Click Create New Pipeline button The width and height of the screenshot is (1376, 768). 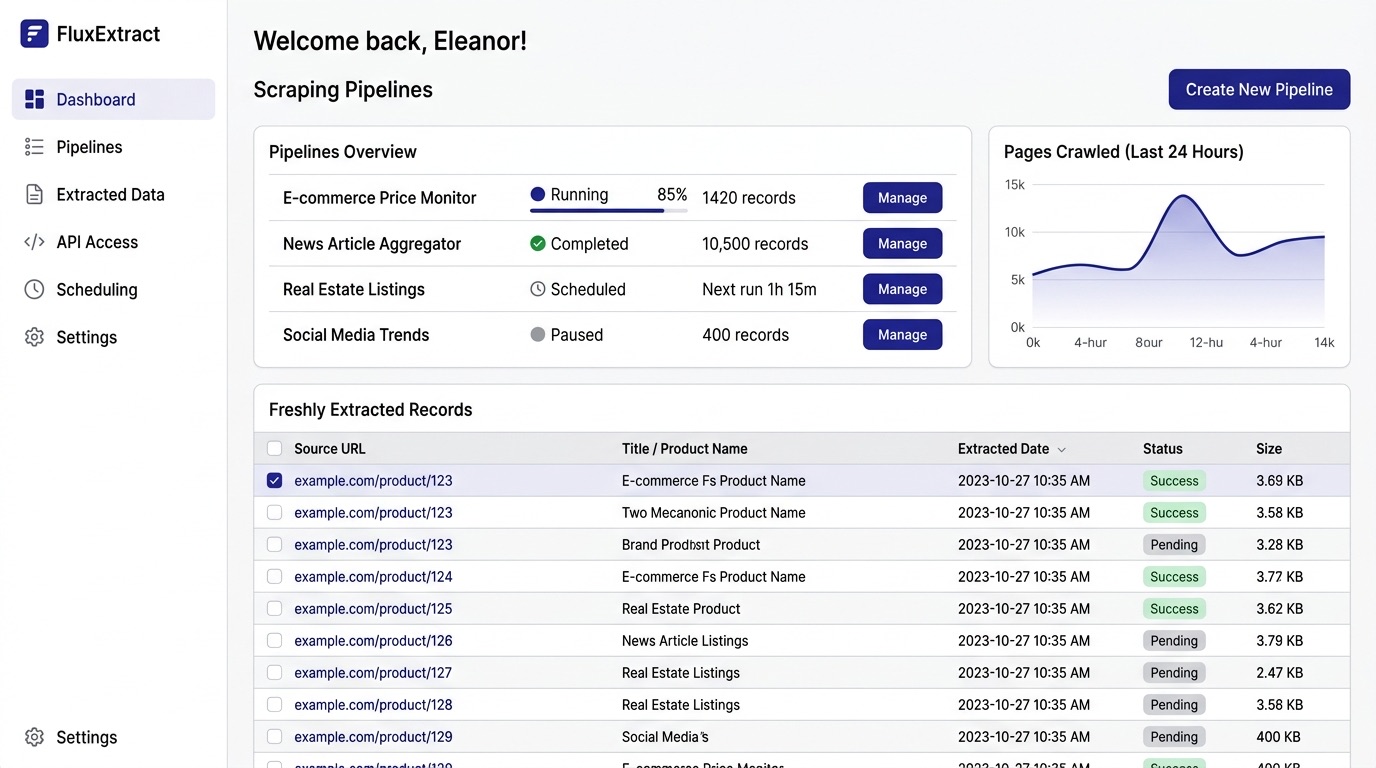click(1259, 89)
